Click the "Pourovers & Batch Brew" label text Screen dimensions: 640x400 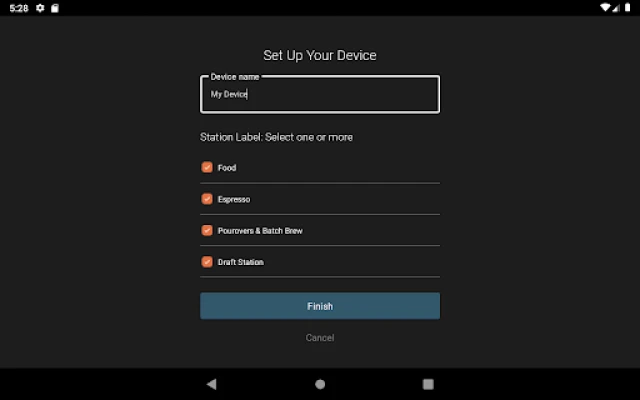[x=260, y=231]
